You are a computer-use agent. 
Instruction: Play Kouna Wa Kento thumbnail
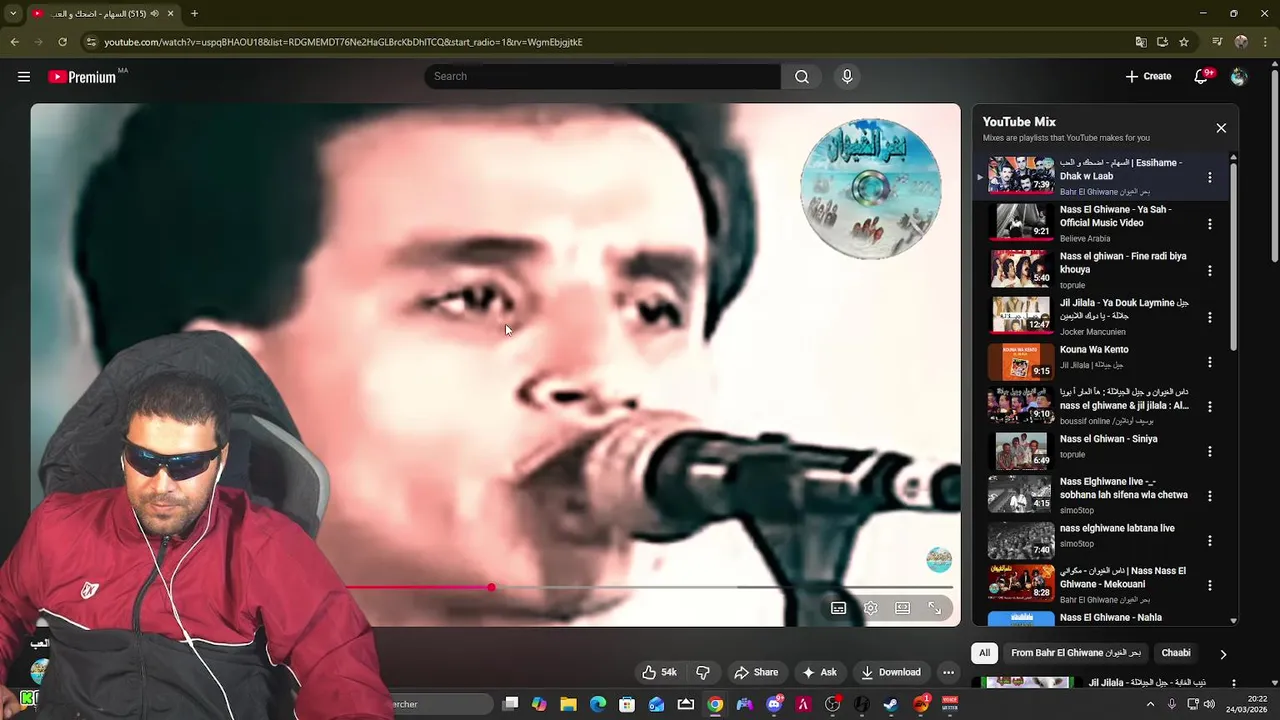(1021, 362)
